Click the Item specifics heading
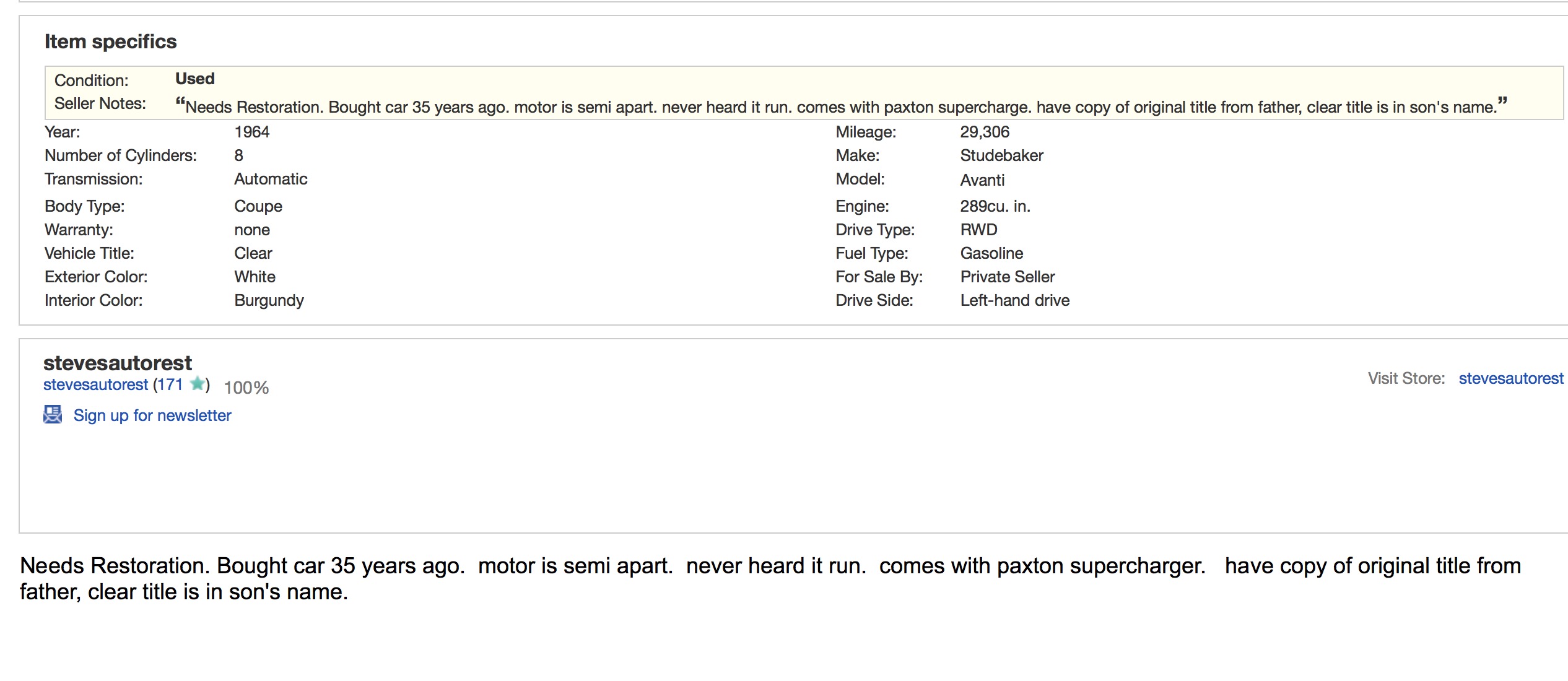This screenshot has height=681, width=1568. click(x=110, y=41)
